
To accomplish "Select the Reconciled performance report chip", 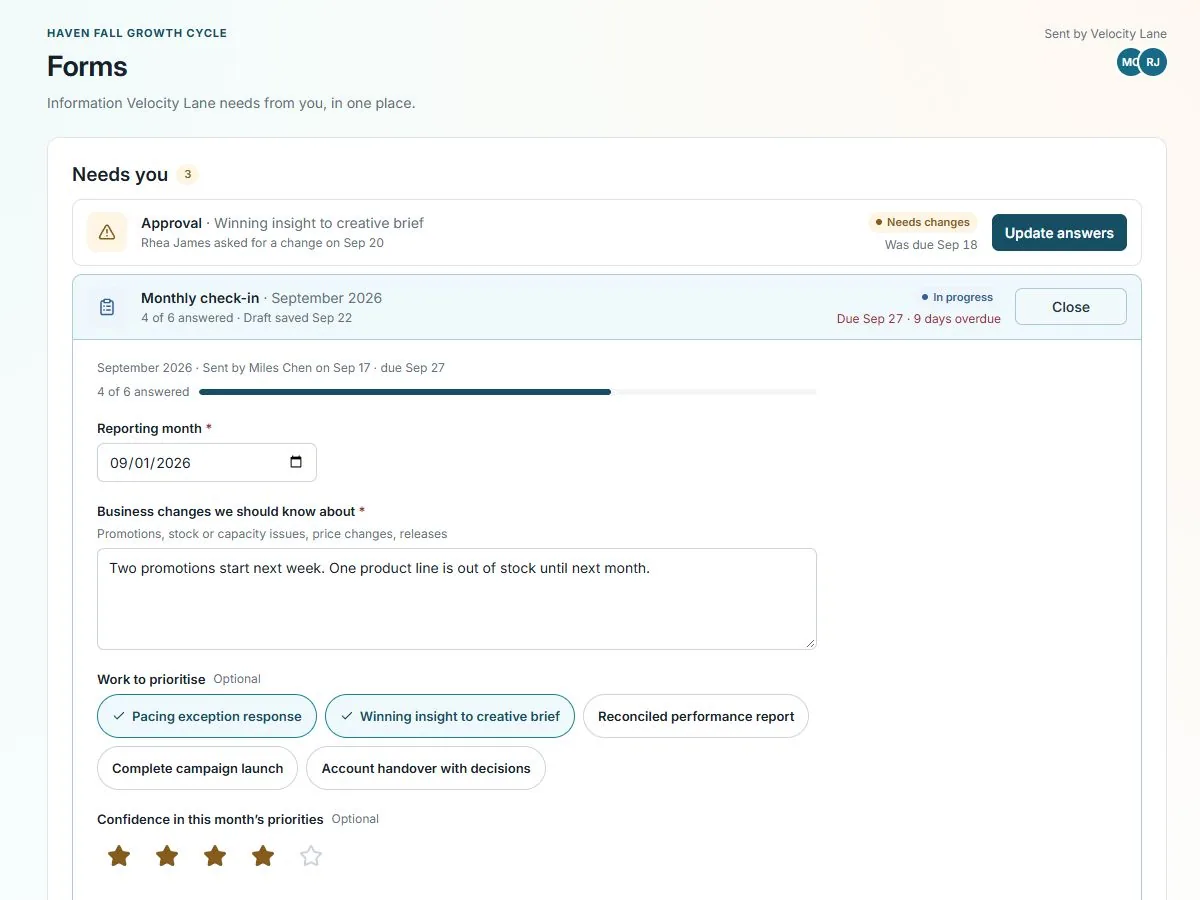I will [x=696, y=716].
